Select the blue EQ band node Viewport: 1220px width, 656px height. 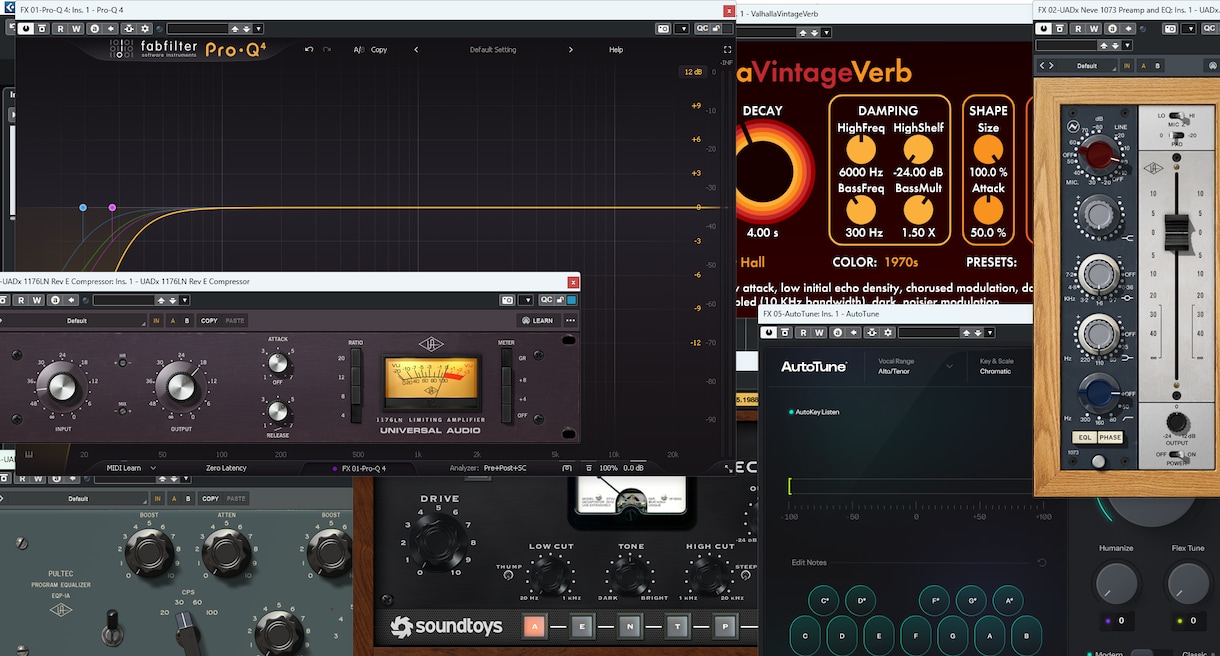coord(83,208)
